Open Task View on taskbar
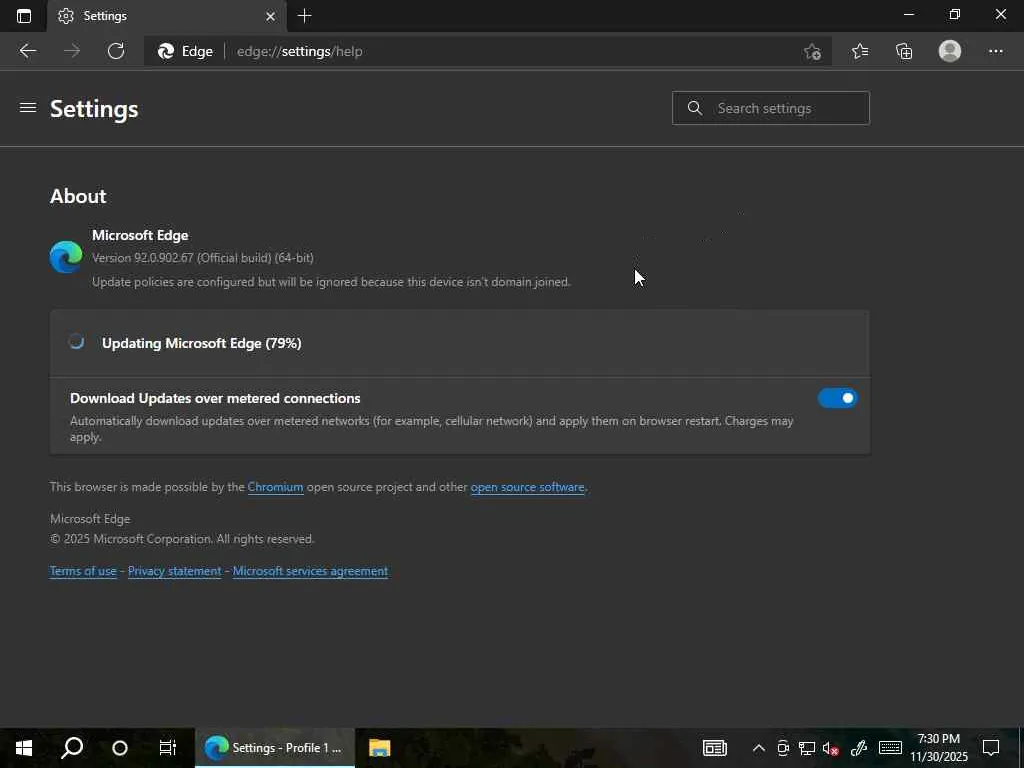 168,748
